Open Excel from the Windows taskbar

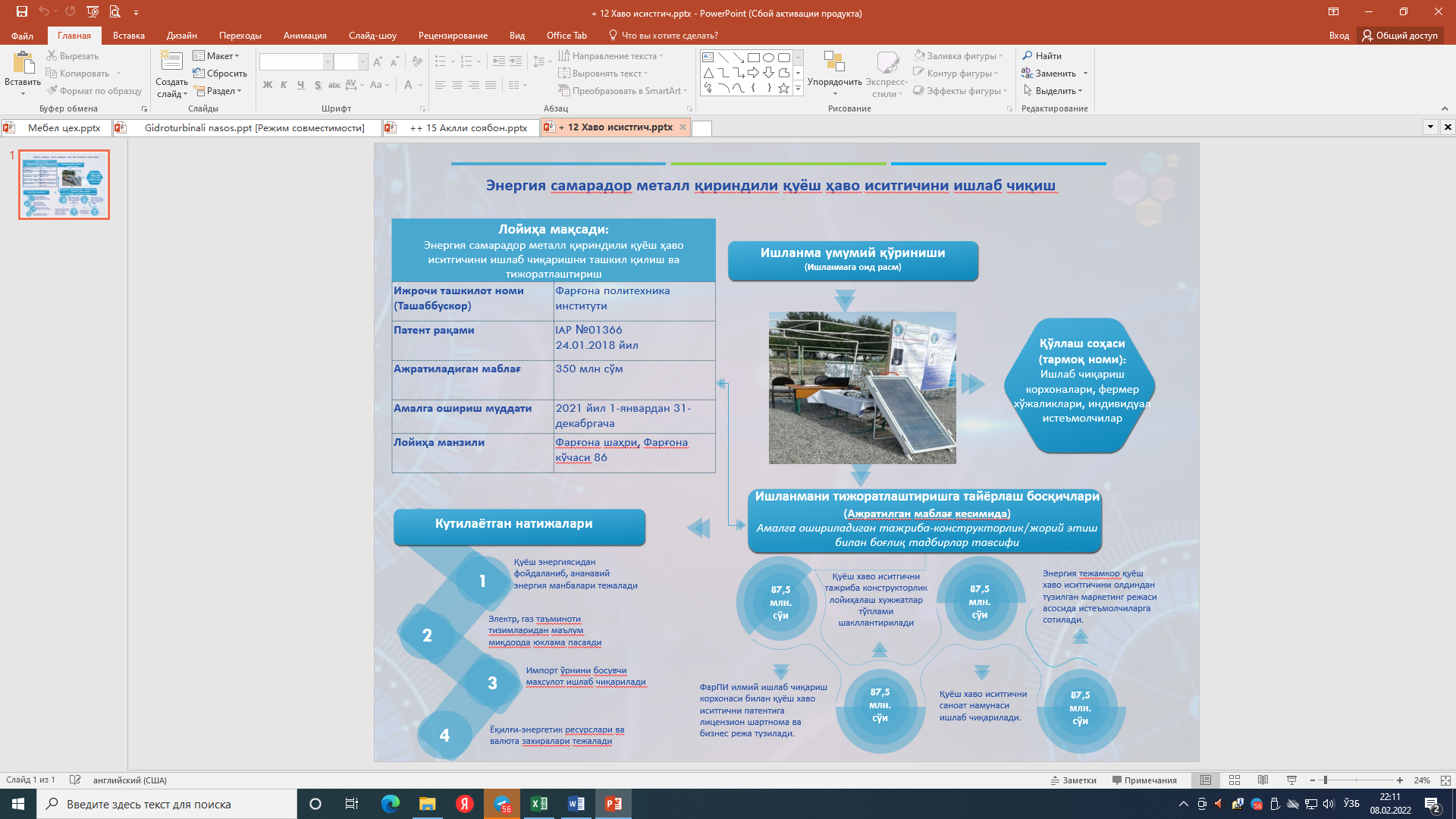tap(539, 804)
